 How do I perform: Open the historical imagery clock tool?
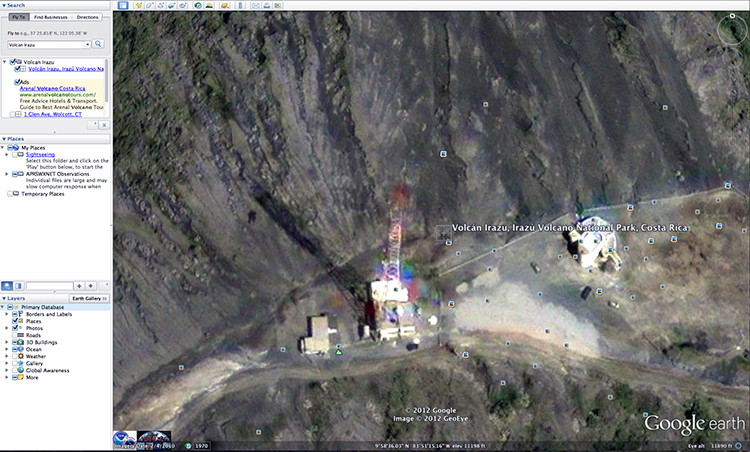[198, 6]
